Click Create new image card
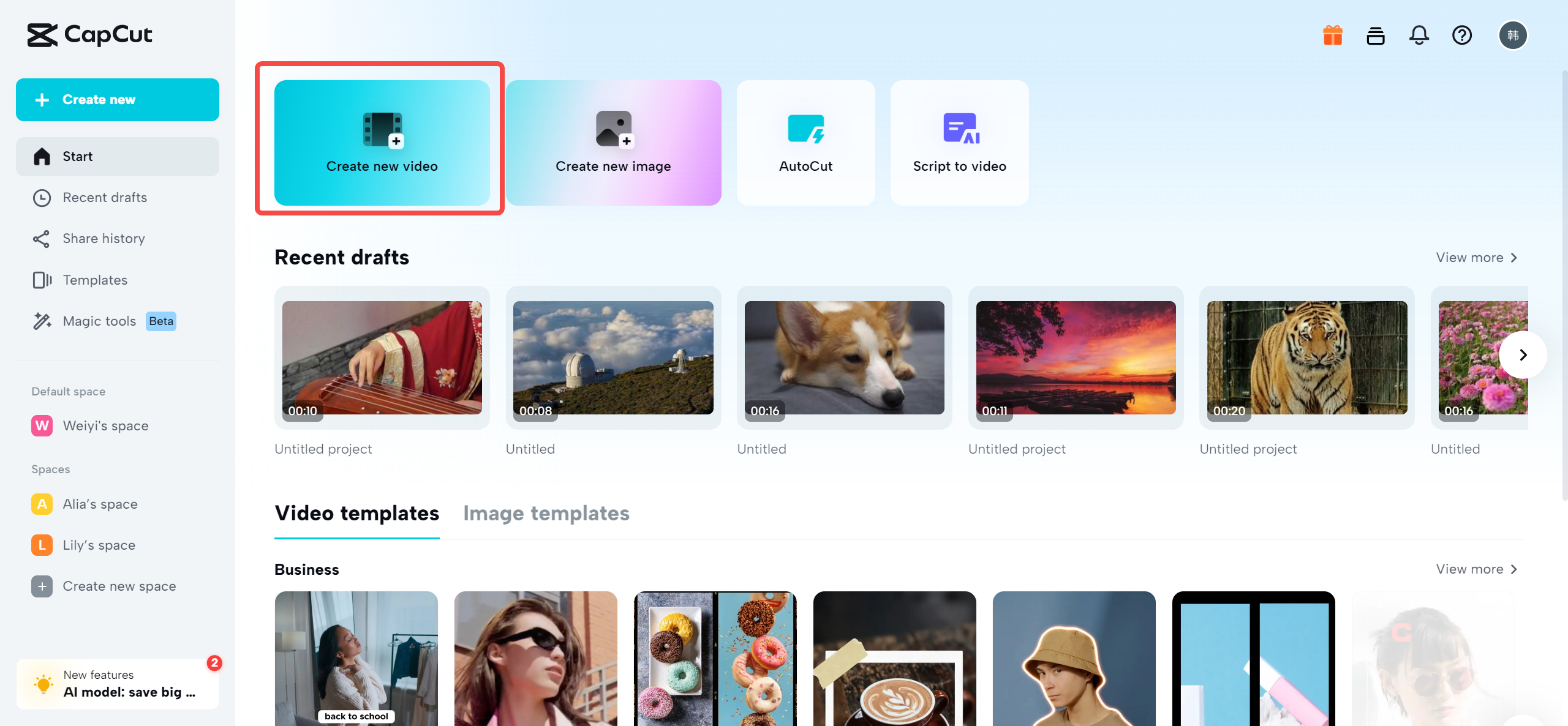The width and height of the screenshot is (1568, 726). [613, 143]
